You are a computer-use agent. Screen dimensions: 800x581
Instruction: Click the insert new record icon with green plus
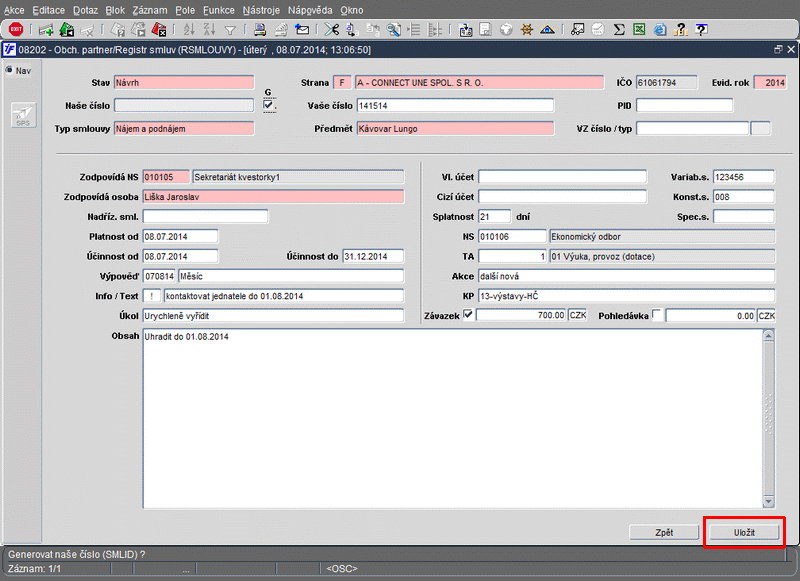click(46, 30)
